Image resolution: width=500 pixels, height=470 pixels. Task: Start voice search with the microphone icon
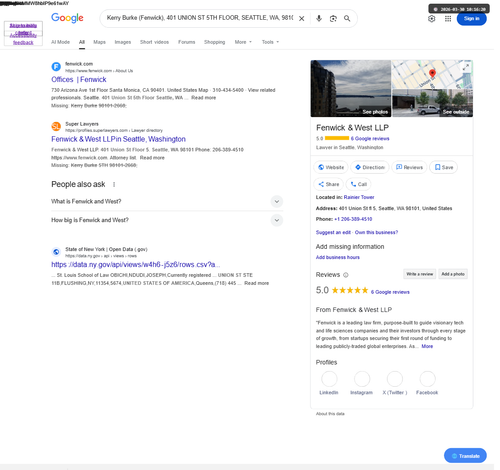click(319, 19)
